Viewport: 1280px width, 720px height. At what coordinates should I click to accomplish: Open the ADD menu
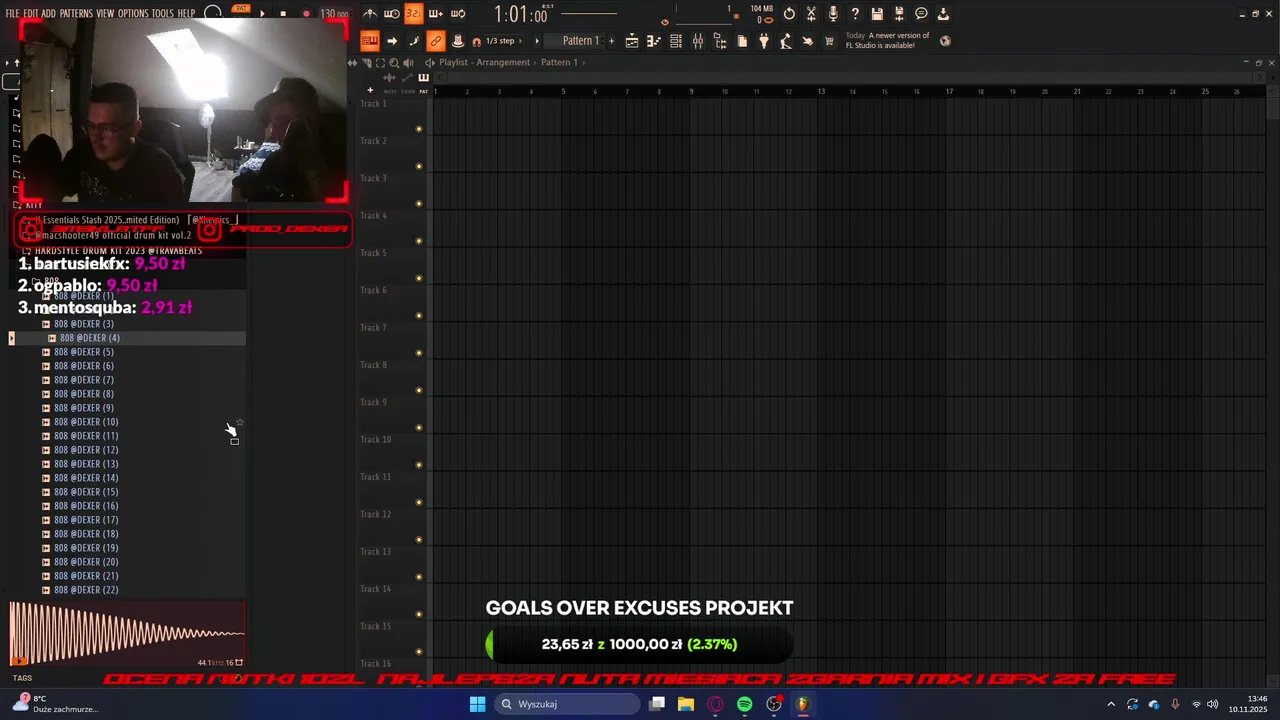[x=49, y=14]
